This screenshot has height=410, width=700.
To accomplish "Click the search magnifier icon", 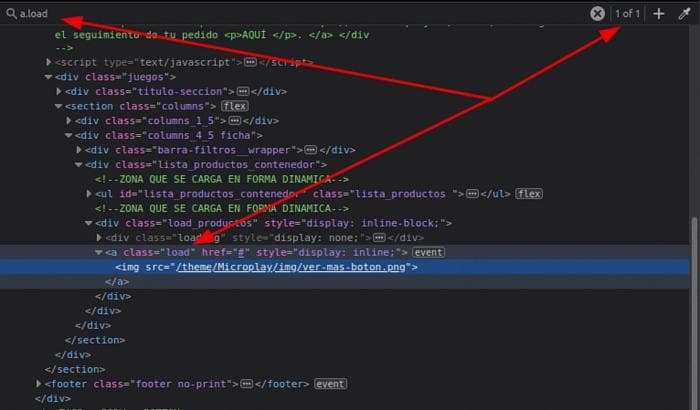I will pyautogui.click(x=11, y=13).
